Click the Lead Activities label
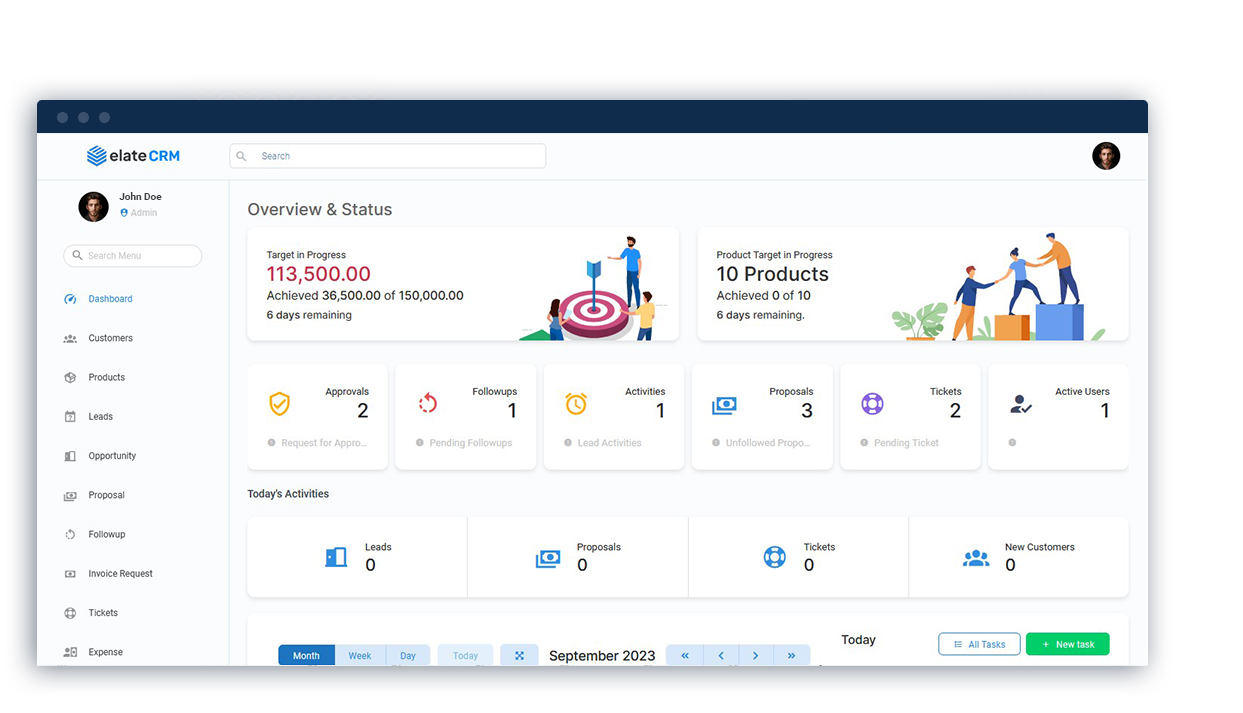The image size is (1243, 713). (x=609, y=443)
